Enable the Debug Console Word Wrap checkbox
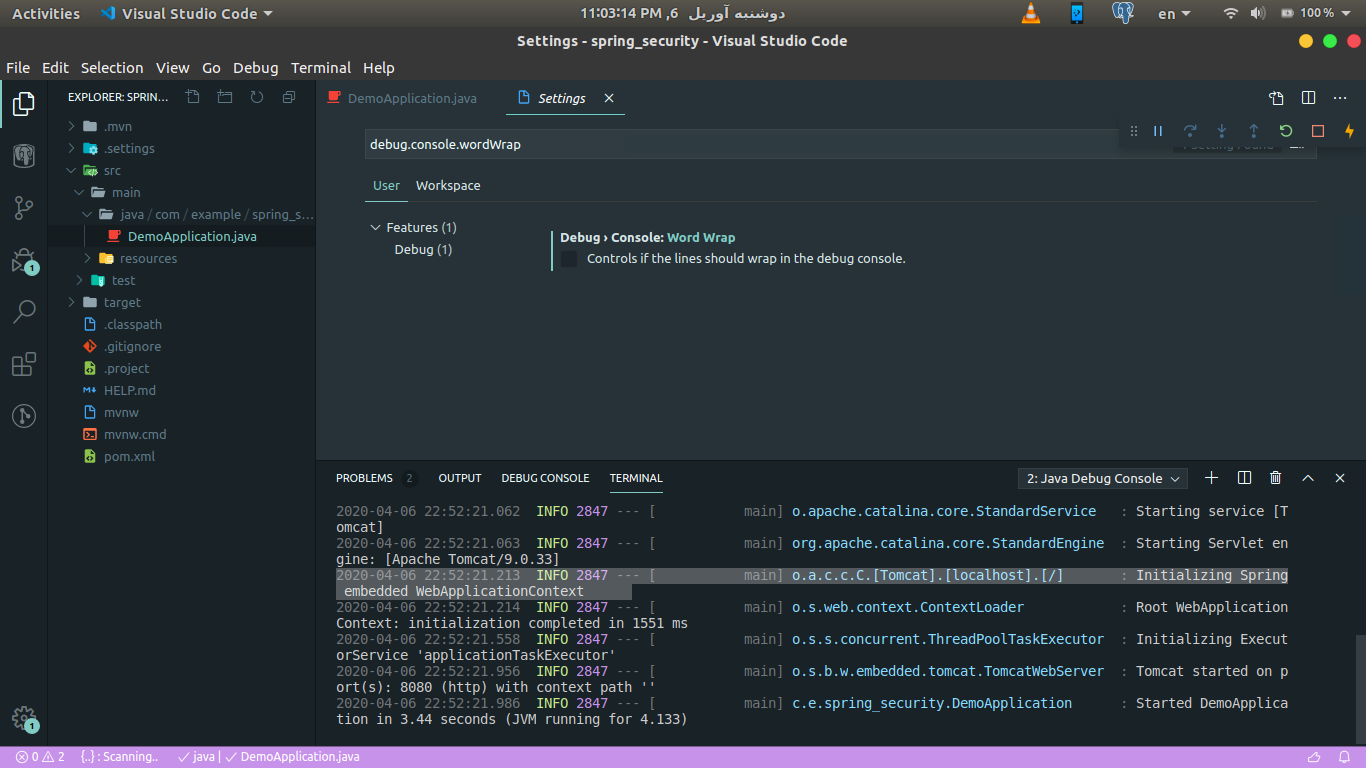1366x768 pixels. 568,258
